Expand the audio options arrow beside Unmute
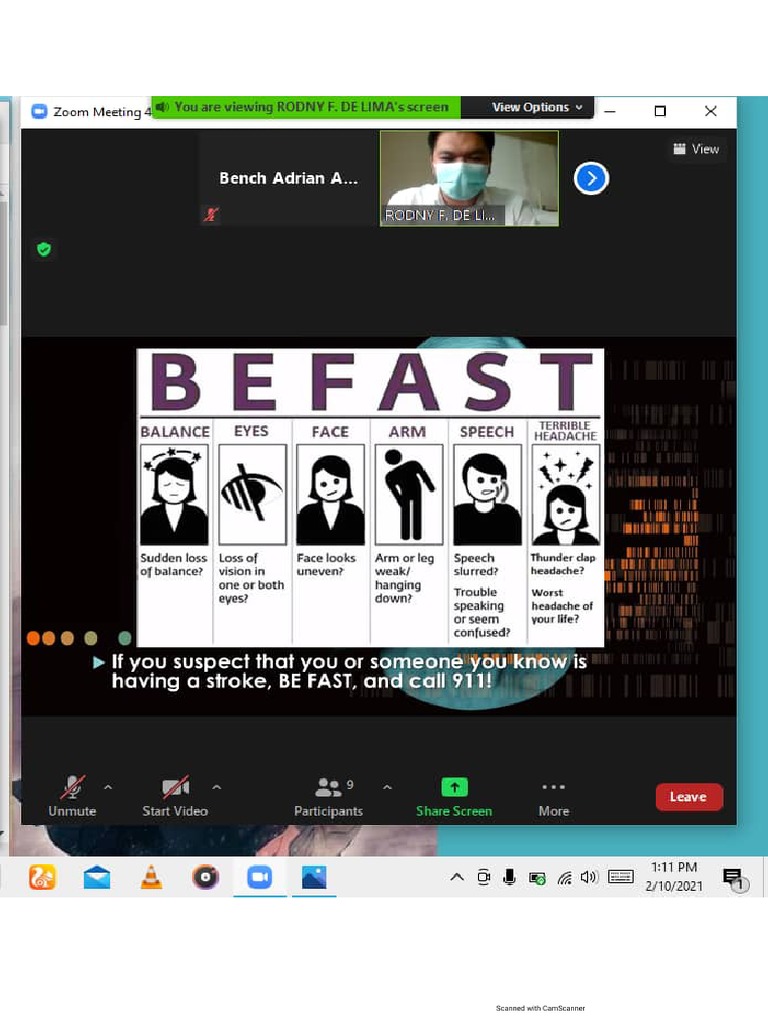Screen dimensions: 768x1024 (108, 788)
